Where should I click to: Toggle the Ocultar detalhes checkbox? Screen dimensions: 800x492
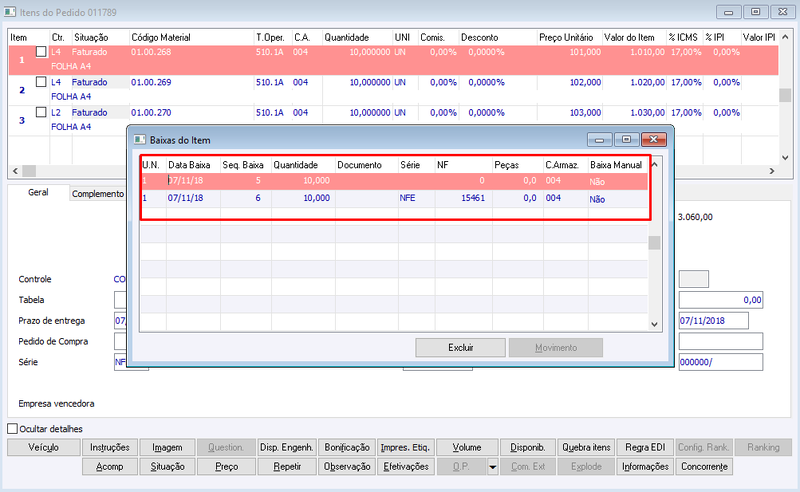13,428
